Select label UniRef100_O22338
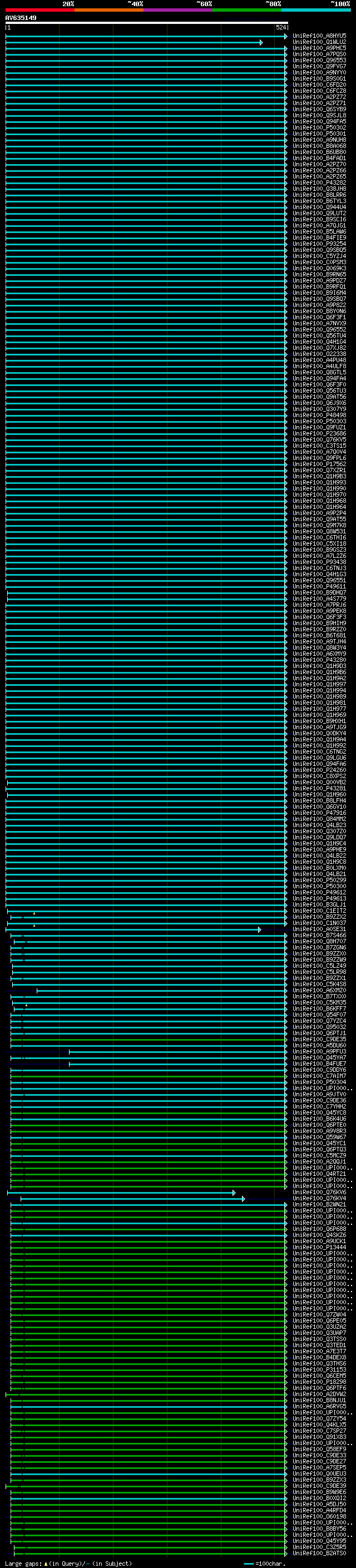Viewport: 356px width, 1568px height. (x=319, y=354)
